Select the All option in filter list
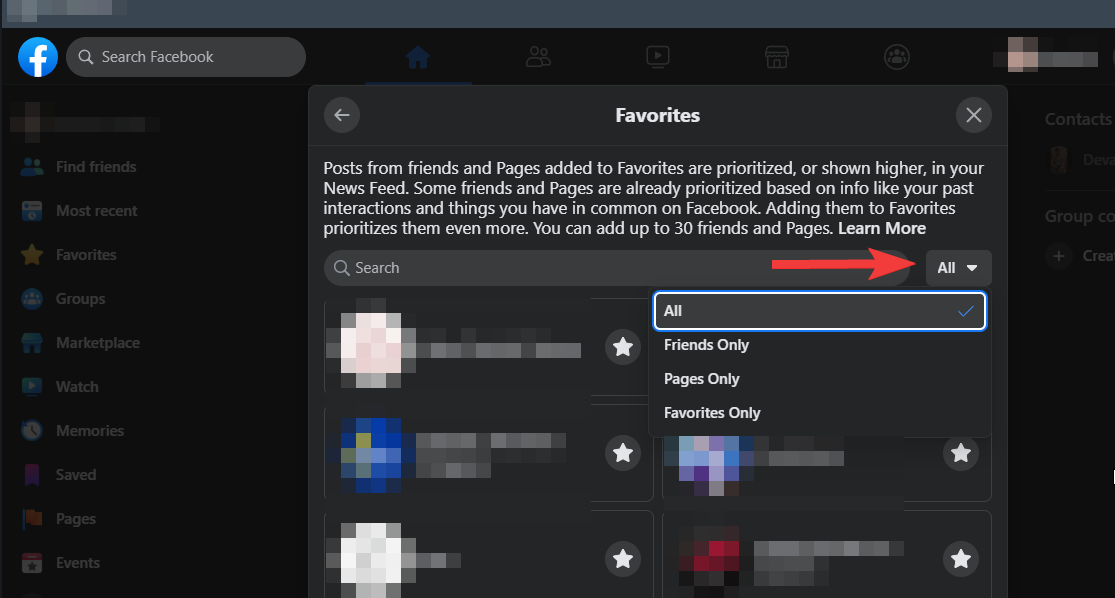 tap(819, 311)
